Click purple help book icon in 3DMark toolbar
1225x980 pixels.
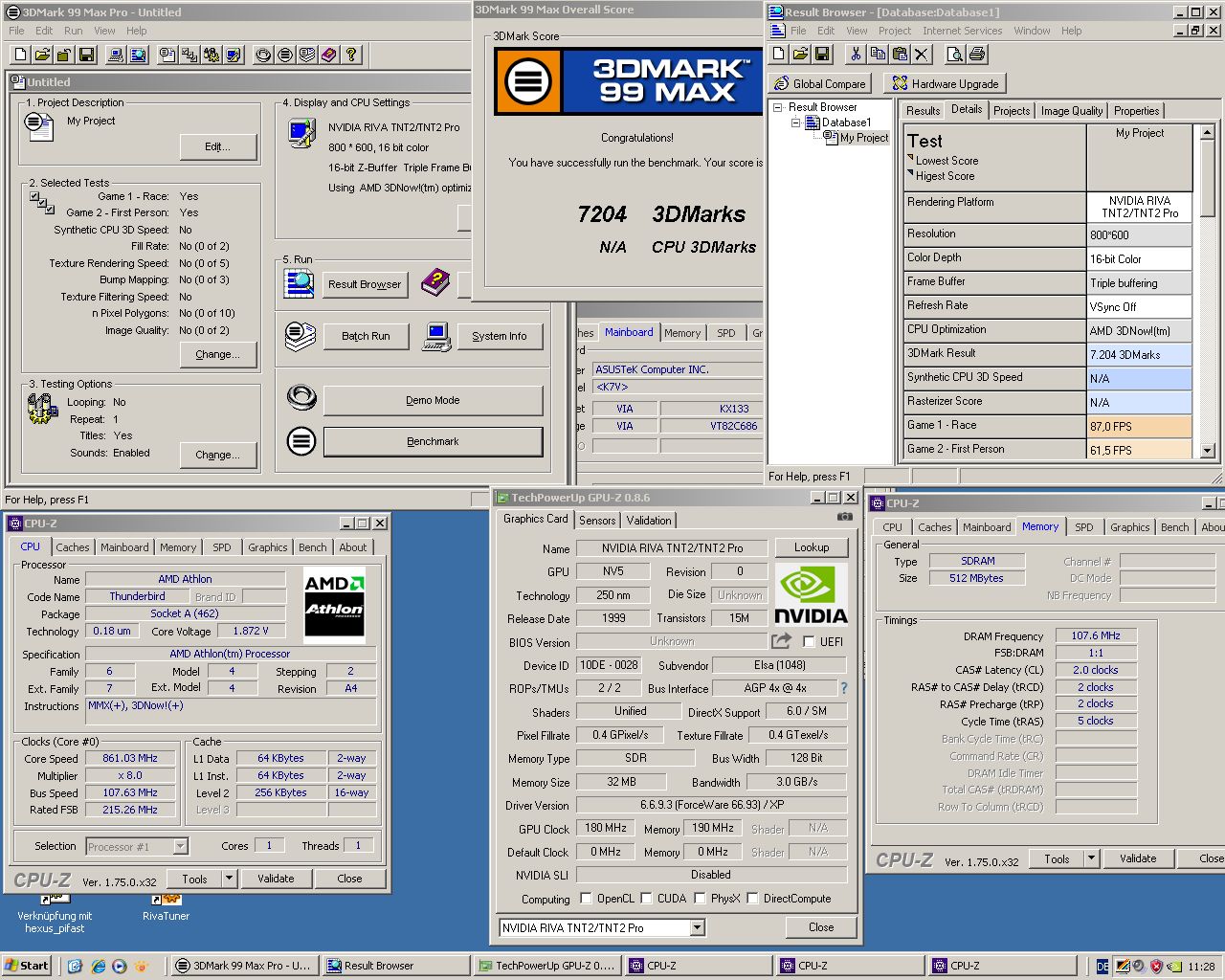click(x=329, y=55)
